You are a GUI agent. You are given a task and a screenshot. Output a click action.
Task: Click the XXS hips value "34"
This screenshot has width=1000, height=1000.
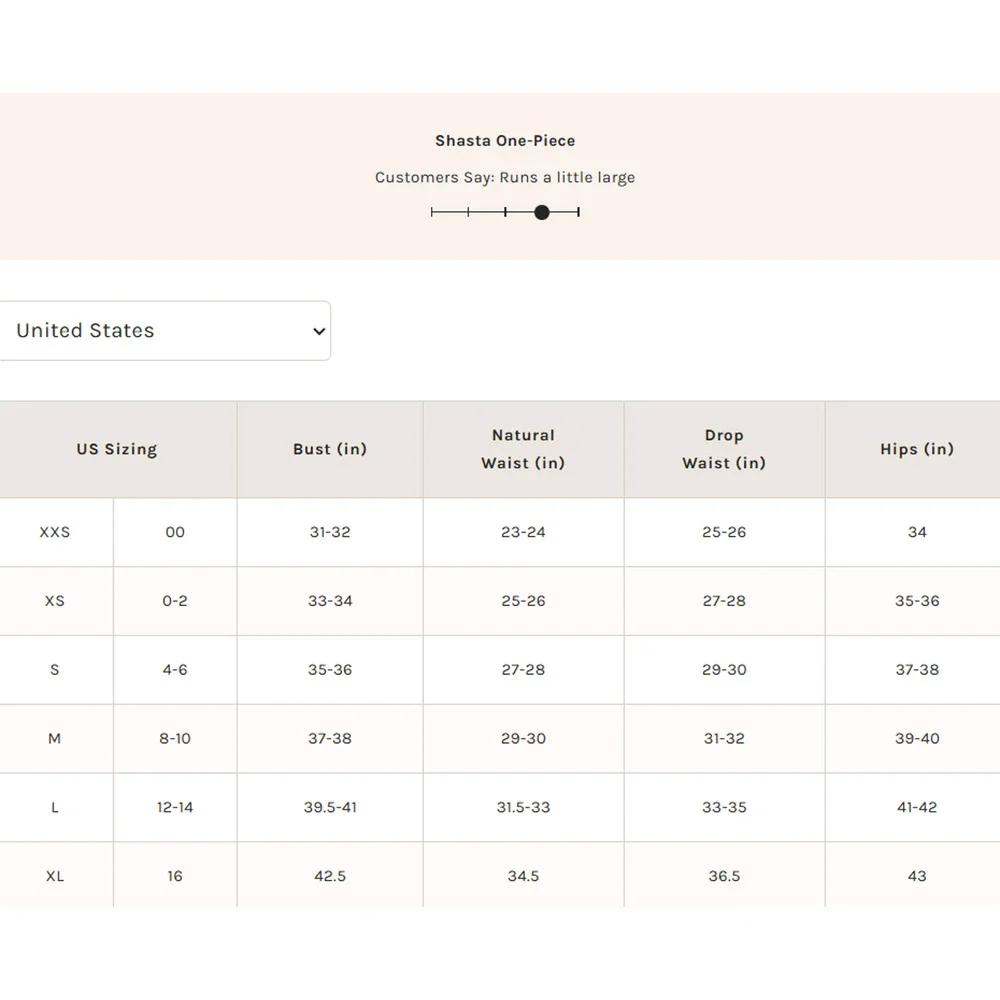coord(917,532)
